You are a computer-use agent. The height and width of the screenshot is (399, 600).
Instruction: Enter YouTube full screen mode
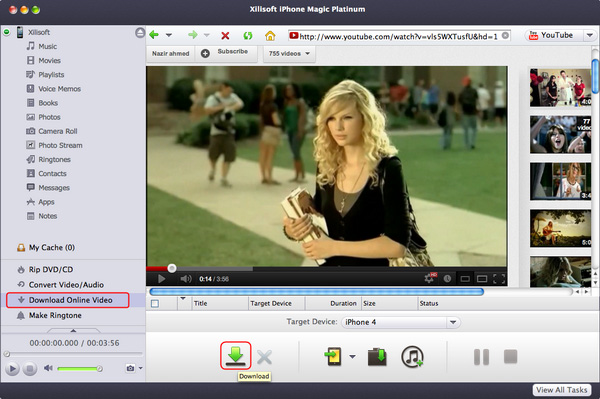(499, 279)
